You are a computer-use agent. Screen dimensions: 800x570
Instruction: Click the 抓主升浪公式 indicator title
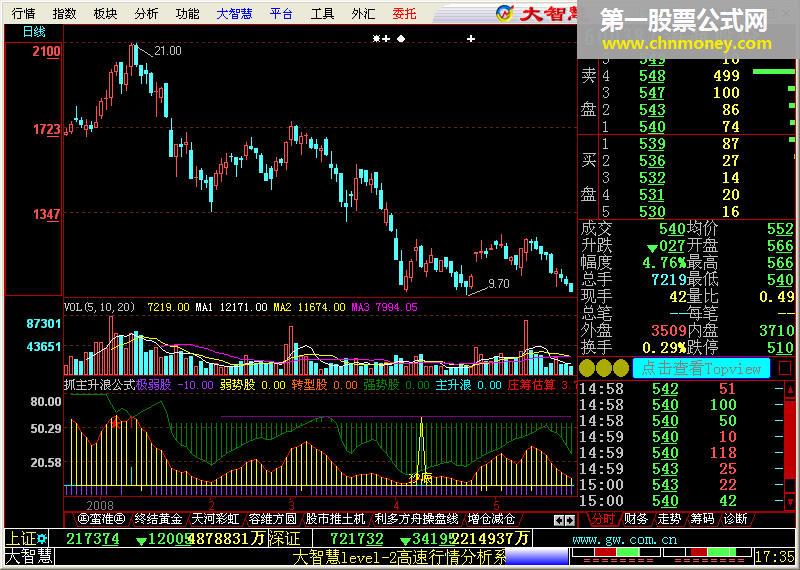(x=99, y=385)
